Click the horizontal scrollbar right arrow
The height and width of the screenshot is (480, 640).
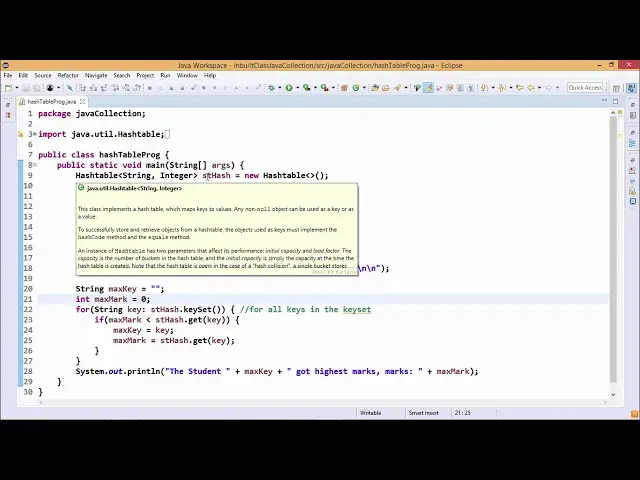605,402
